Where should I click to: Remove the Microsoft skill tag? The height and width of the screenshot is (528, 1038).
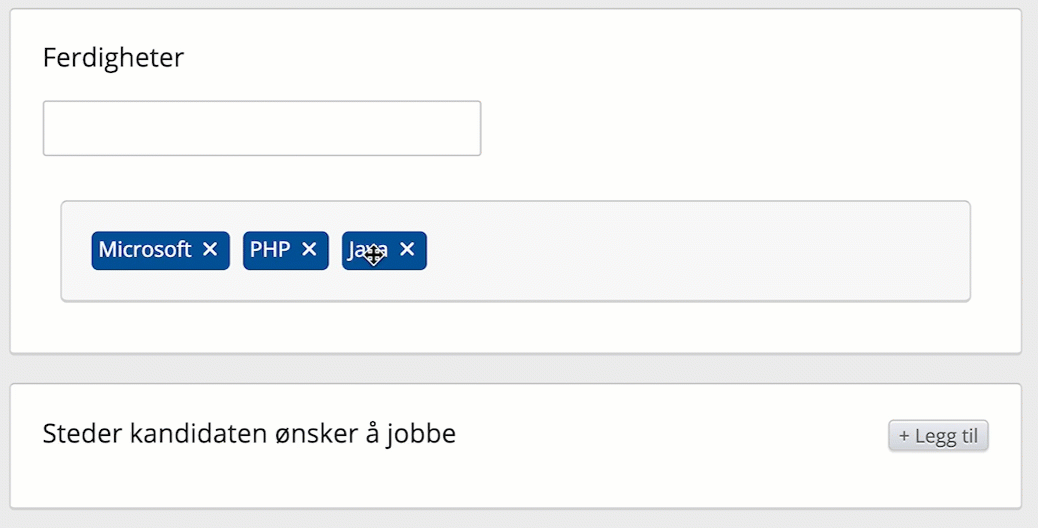click(x=210, y=250)
